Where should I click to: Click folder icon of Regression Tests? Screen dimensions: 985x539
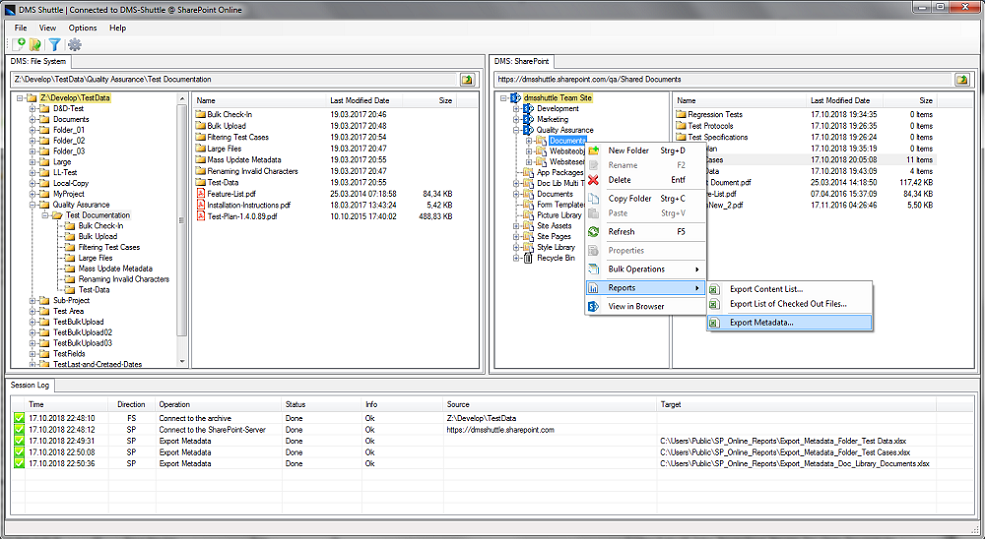pos(681,114)
